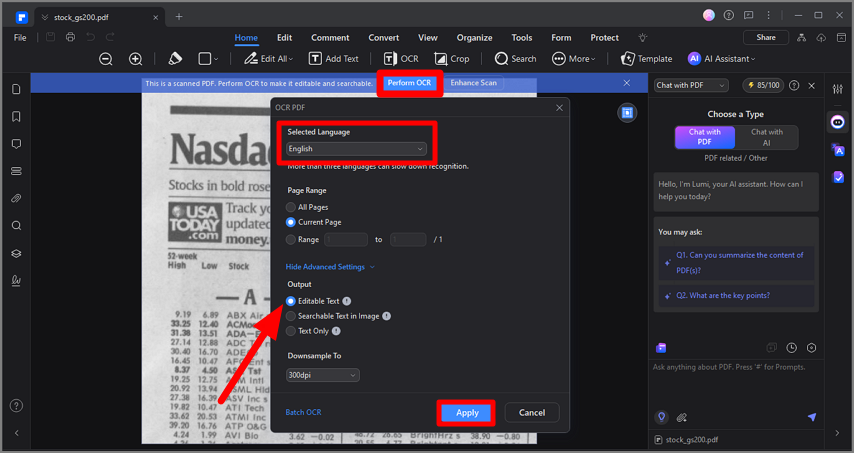Viewport: 854px width, 453px height.
Task: Select the Chat with AI type
Action: tap(766, 137)
